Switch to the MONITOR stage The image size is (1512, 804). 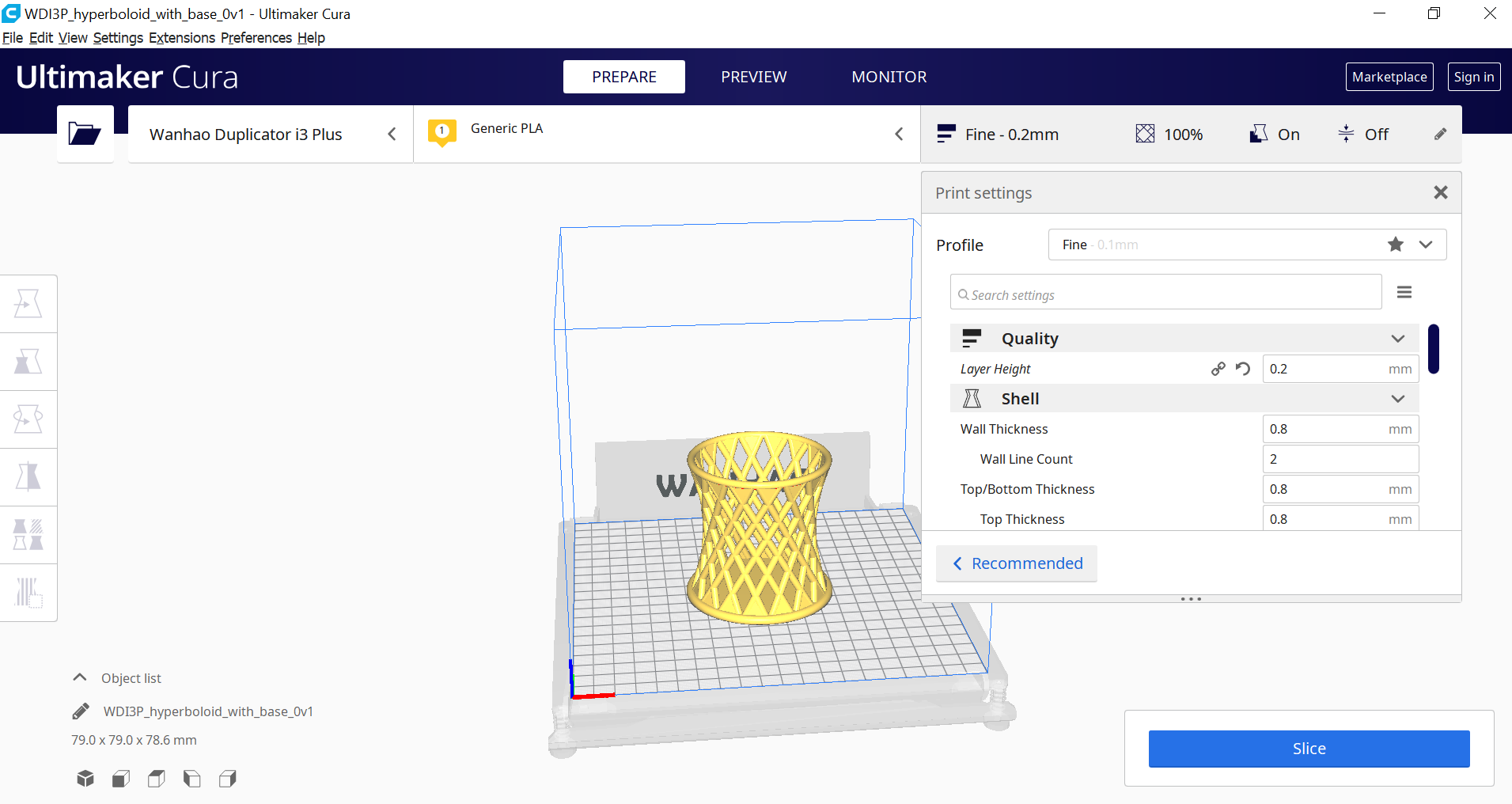(x=889, y=77)
